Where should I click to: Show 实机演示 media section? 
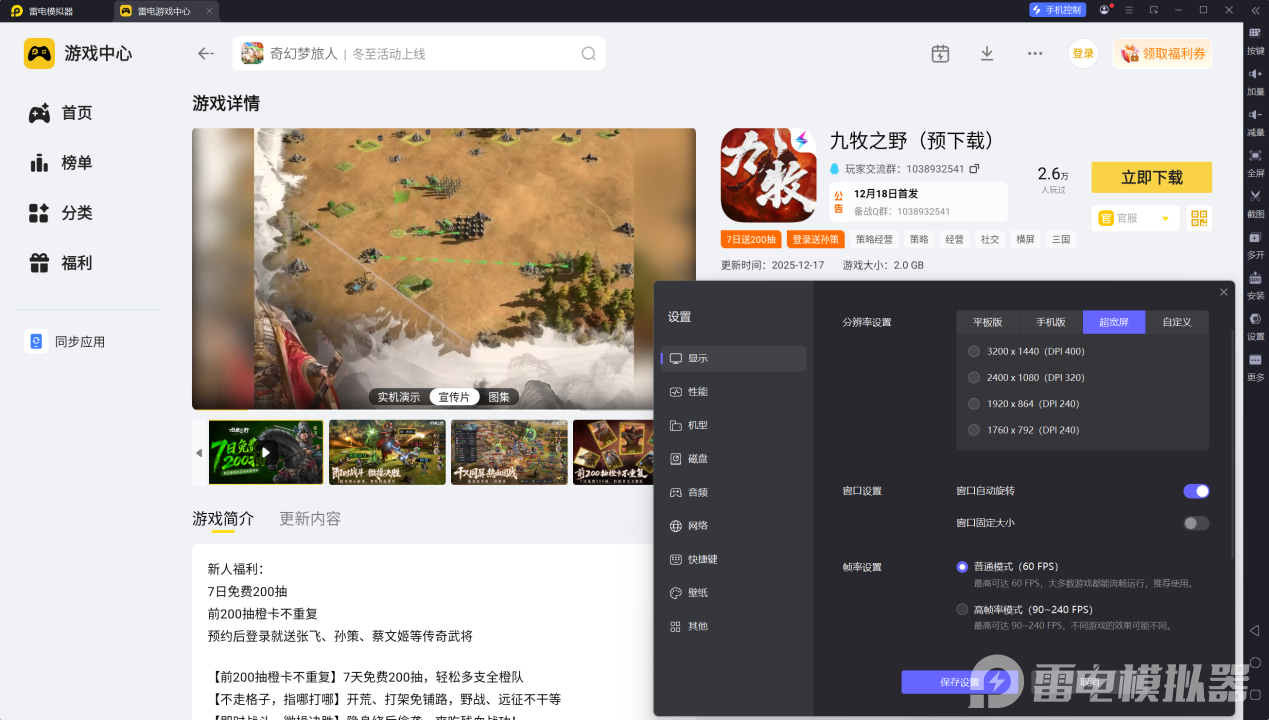399,397
